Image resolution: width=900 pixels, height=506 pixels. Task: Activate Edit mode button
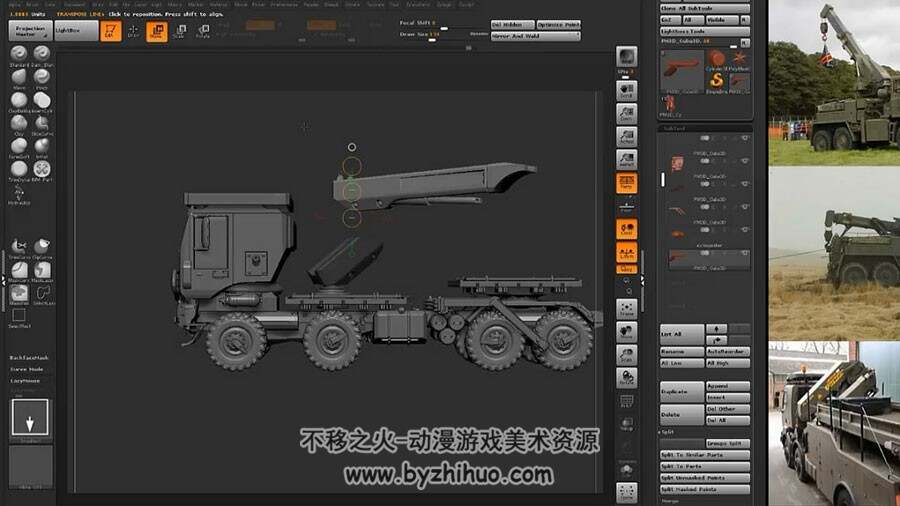click(110, 30)
